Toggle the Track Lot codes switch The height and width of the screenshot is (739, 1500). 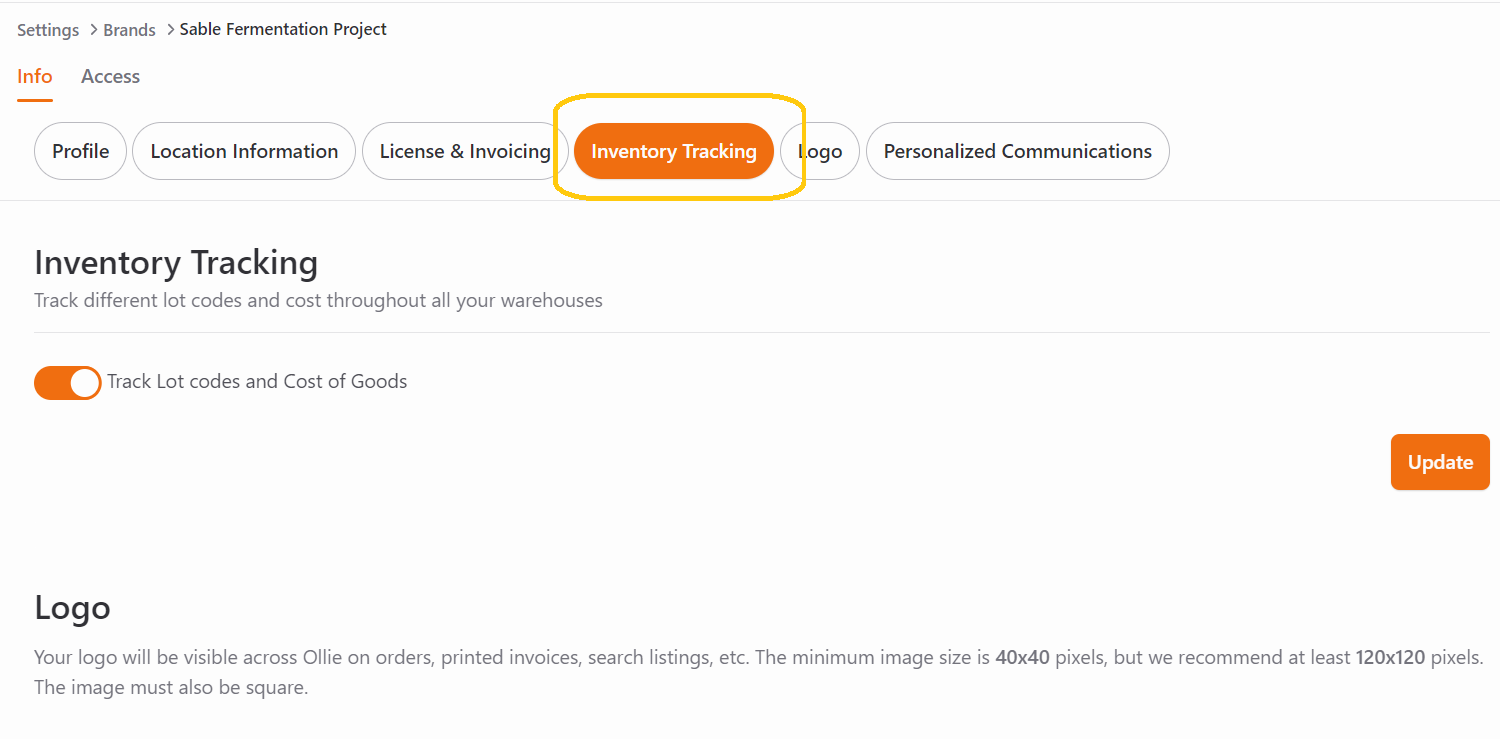click(68, 382)
